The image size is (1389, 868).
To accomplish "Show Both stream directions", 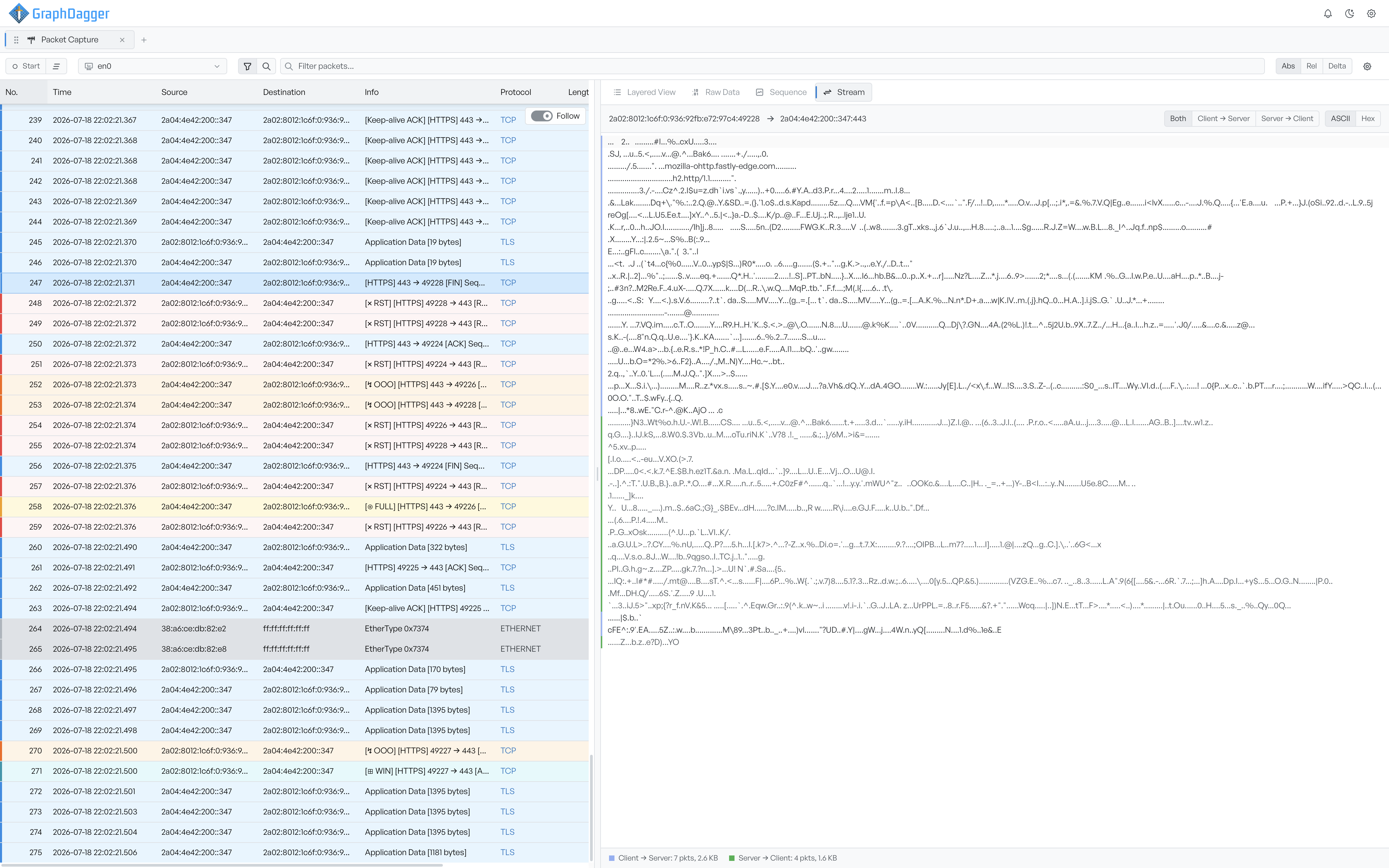I will point(1178,118).
